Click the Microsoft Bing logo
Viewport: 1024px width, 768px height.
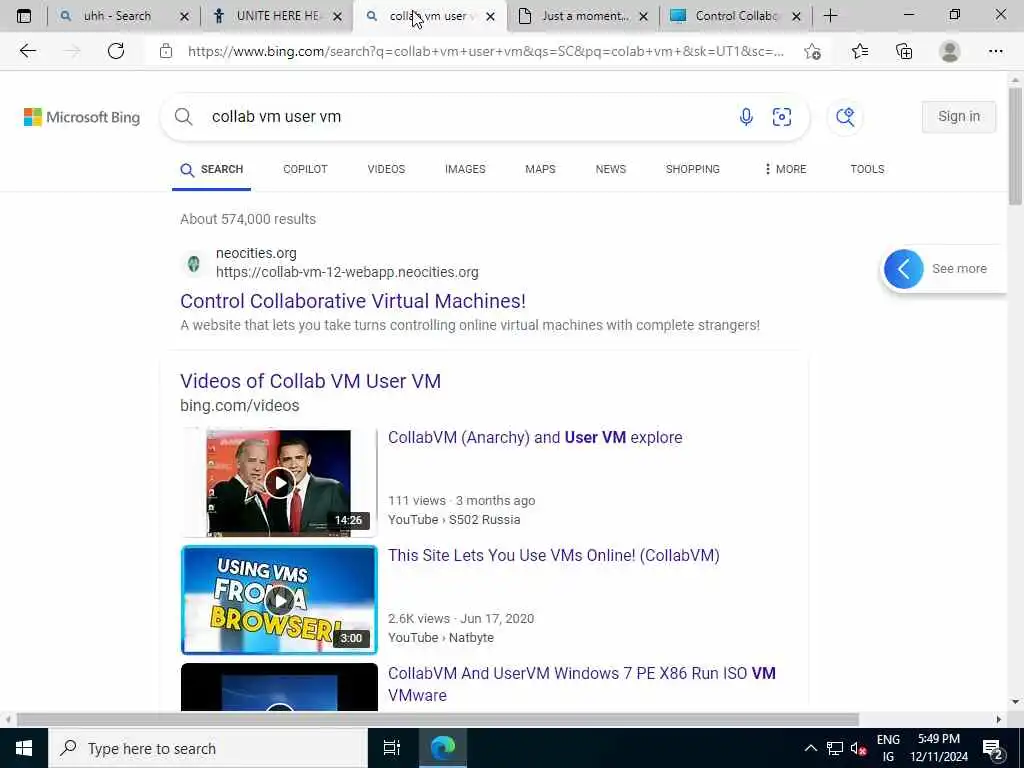click(82, 118)
